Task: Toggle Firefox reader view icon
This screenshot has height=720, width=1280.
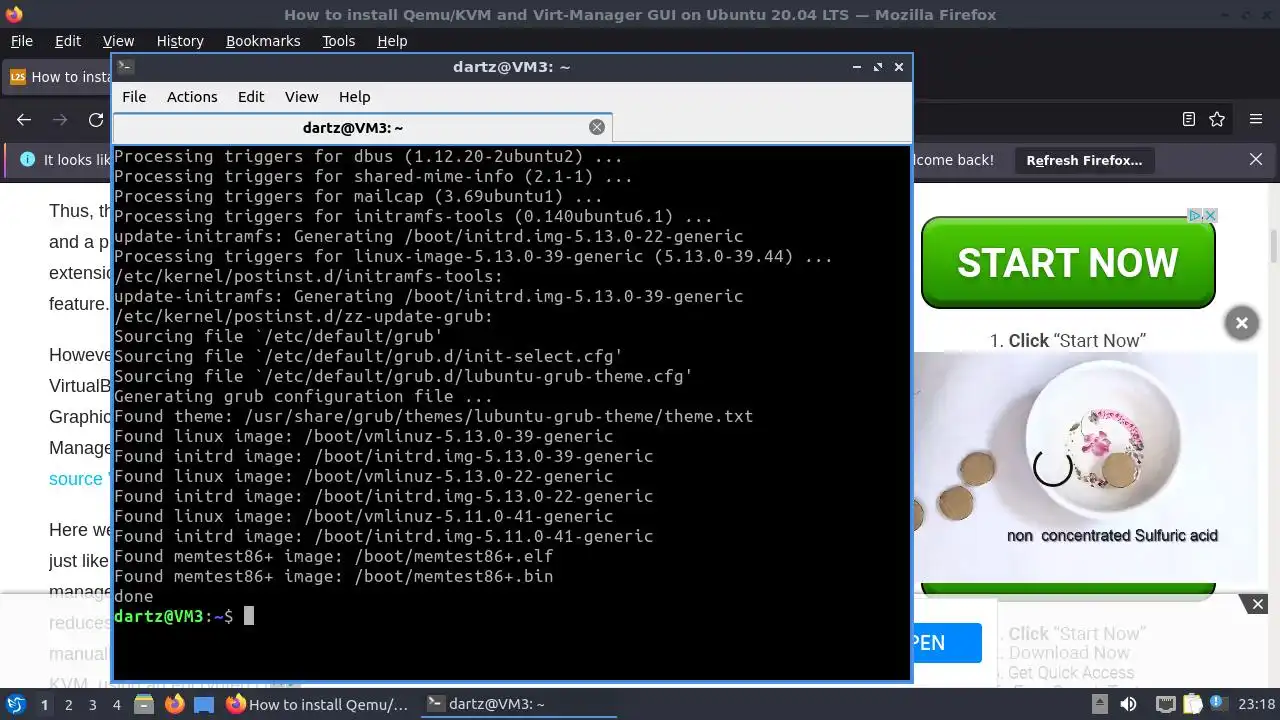Action: click(x=1189, y=120)
